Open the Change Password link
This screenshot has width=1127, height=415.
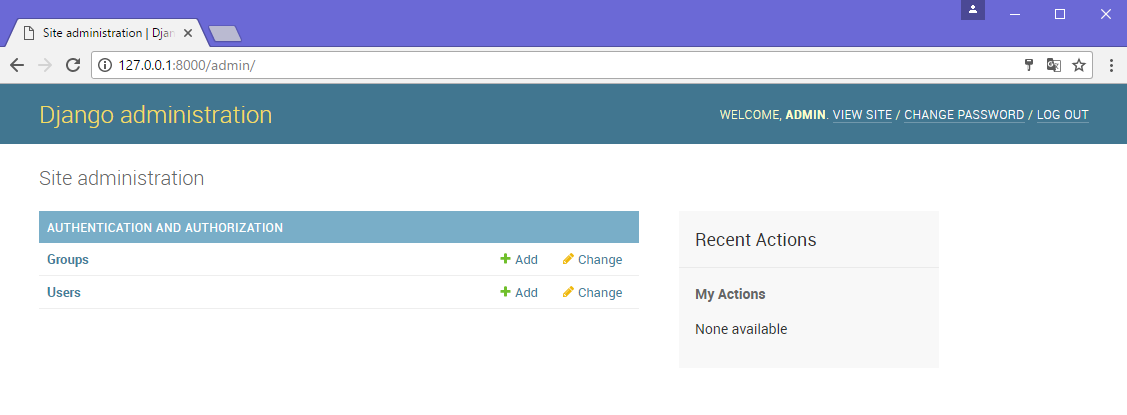click(x=964, y=115)
